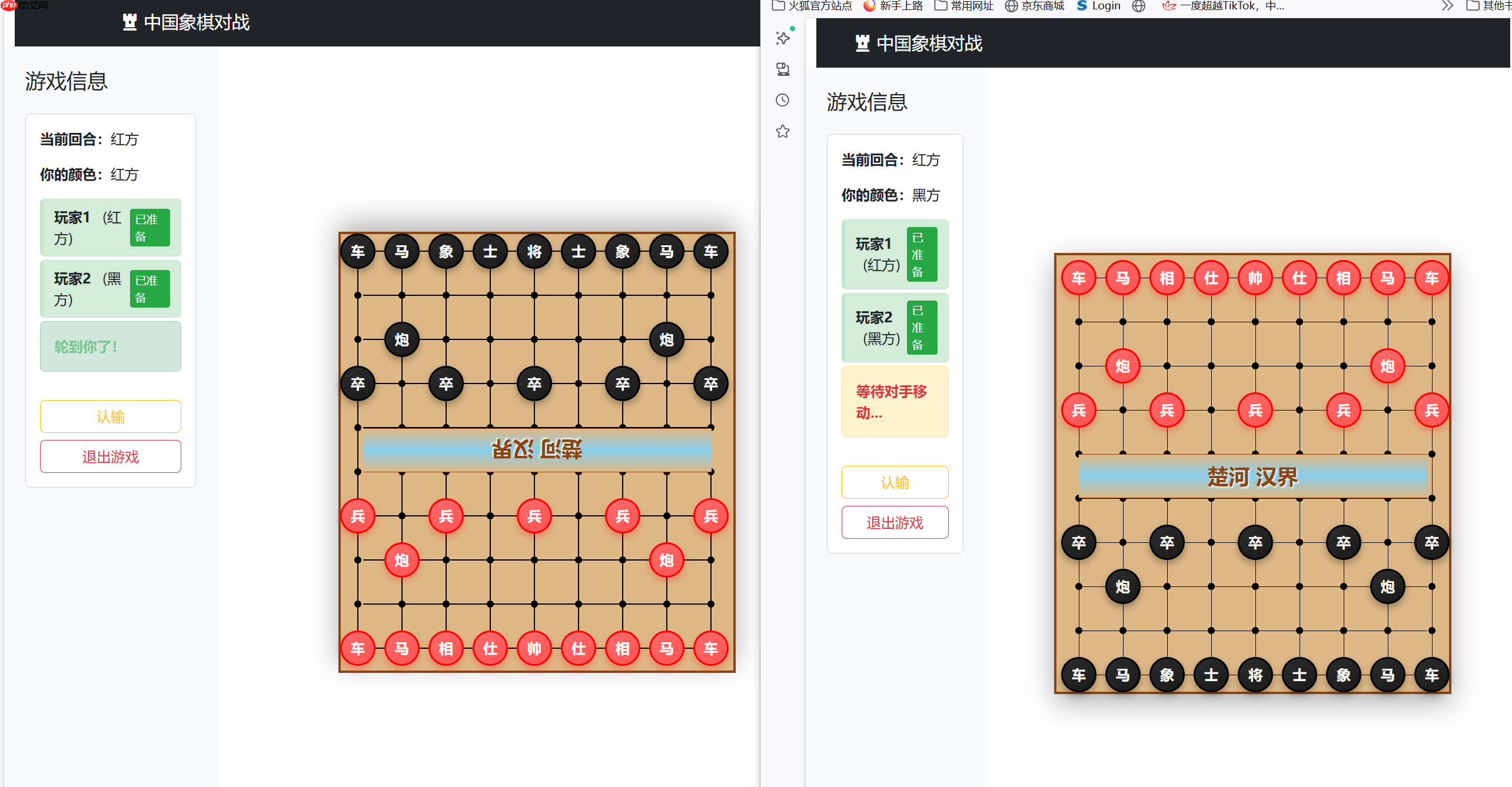Click the chess crown logo in left game header
This screenshot has width=1512, height=787.
pos(129,22)
